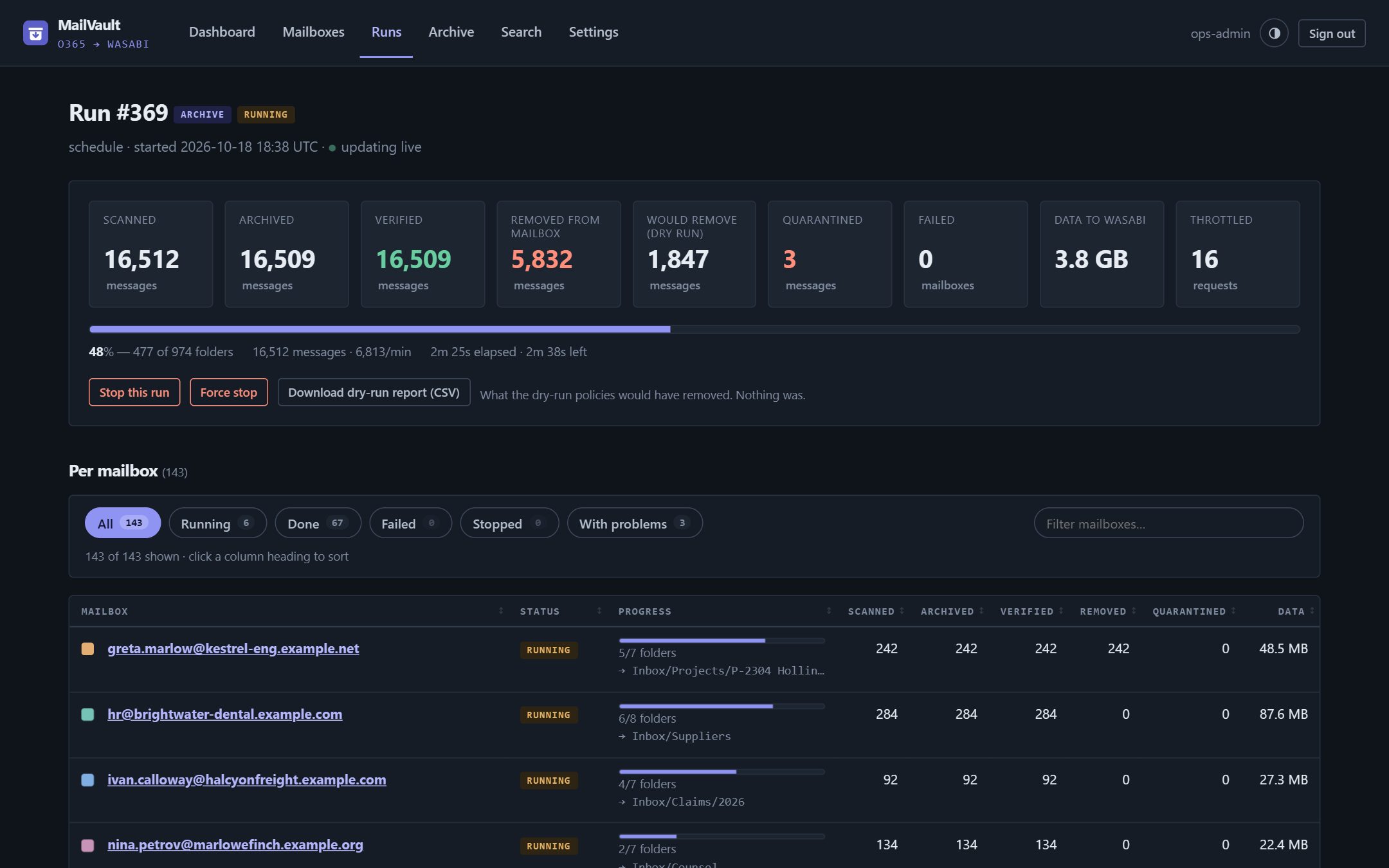Viewport: 1389px width, 868px height.
Task: Sort by the Mailbox column arrow
Action: pos(501,611)
